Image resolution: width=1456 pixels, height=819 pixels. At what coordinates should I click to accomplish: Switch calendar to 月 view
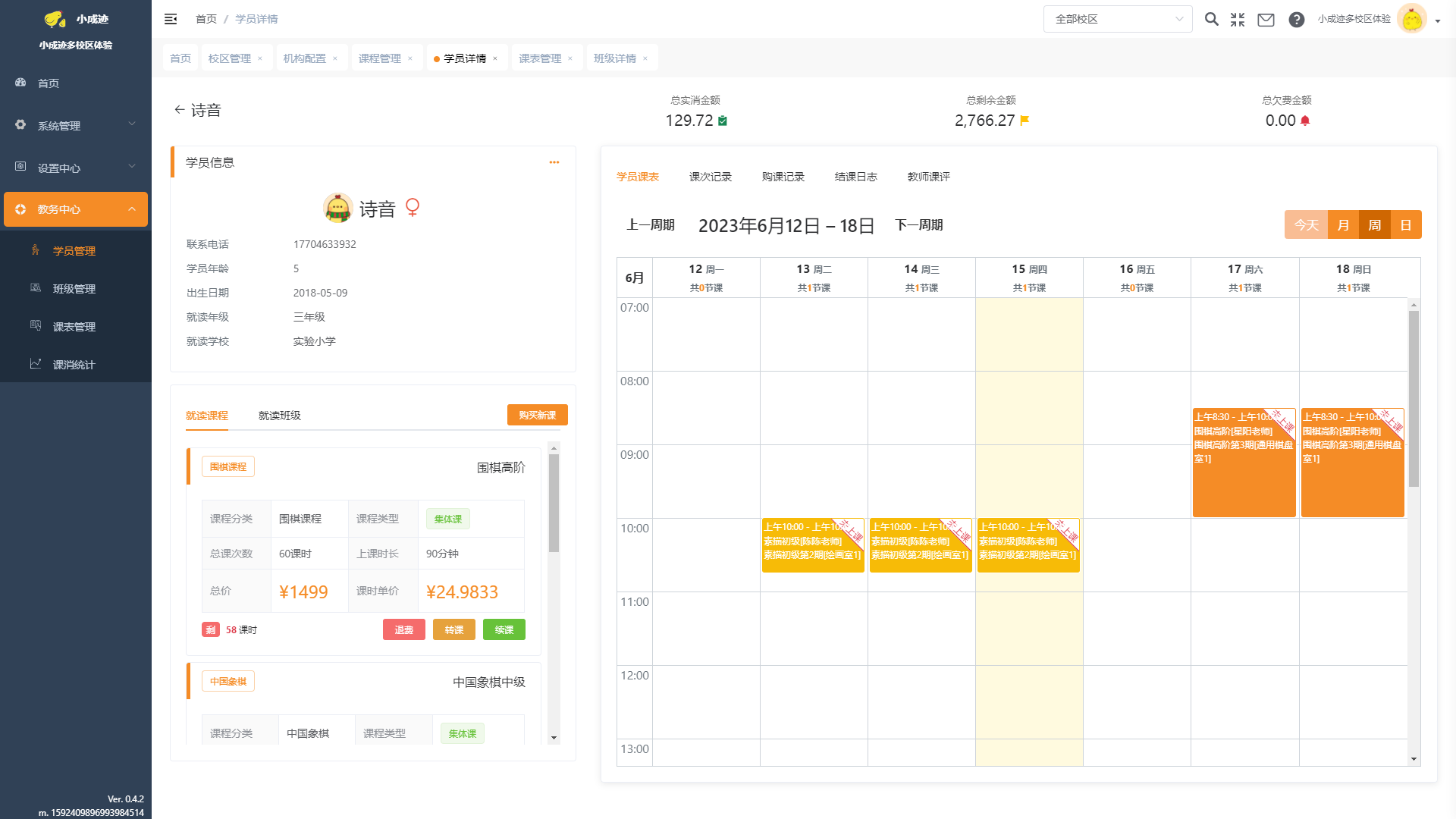tap(1343, 225)
